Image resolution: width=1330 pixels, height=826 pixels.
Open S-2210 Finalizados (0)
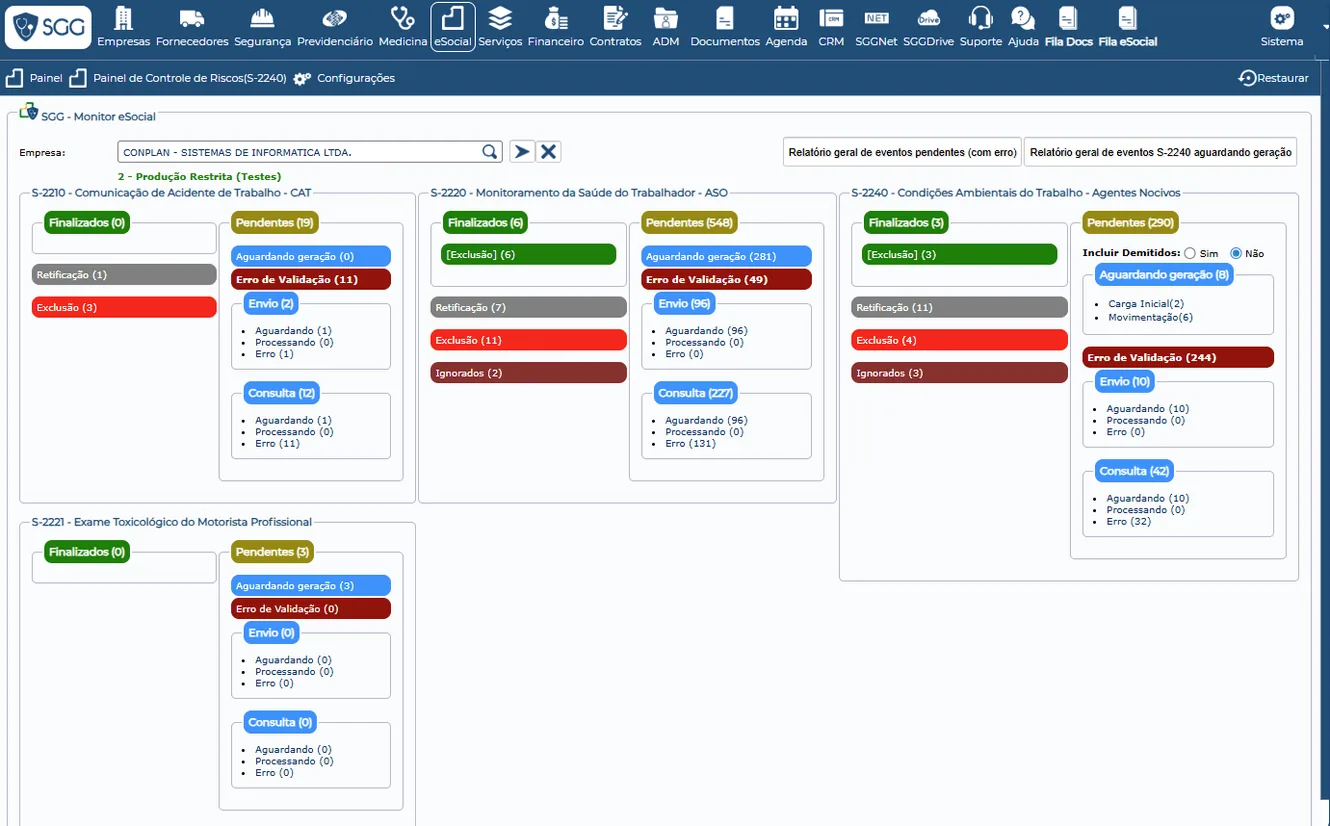coord(87,222)
